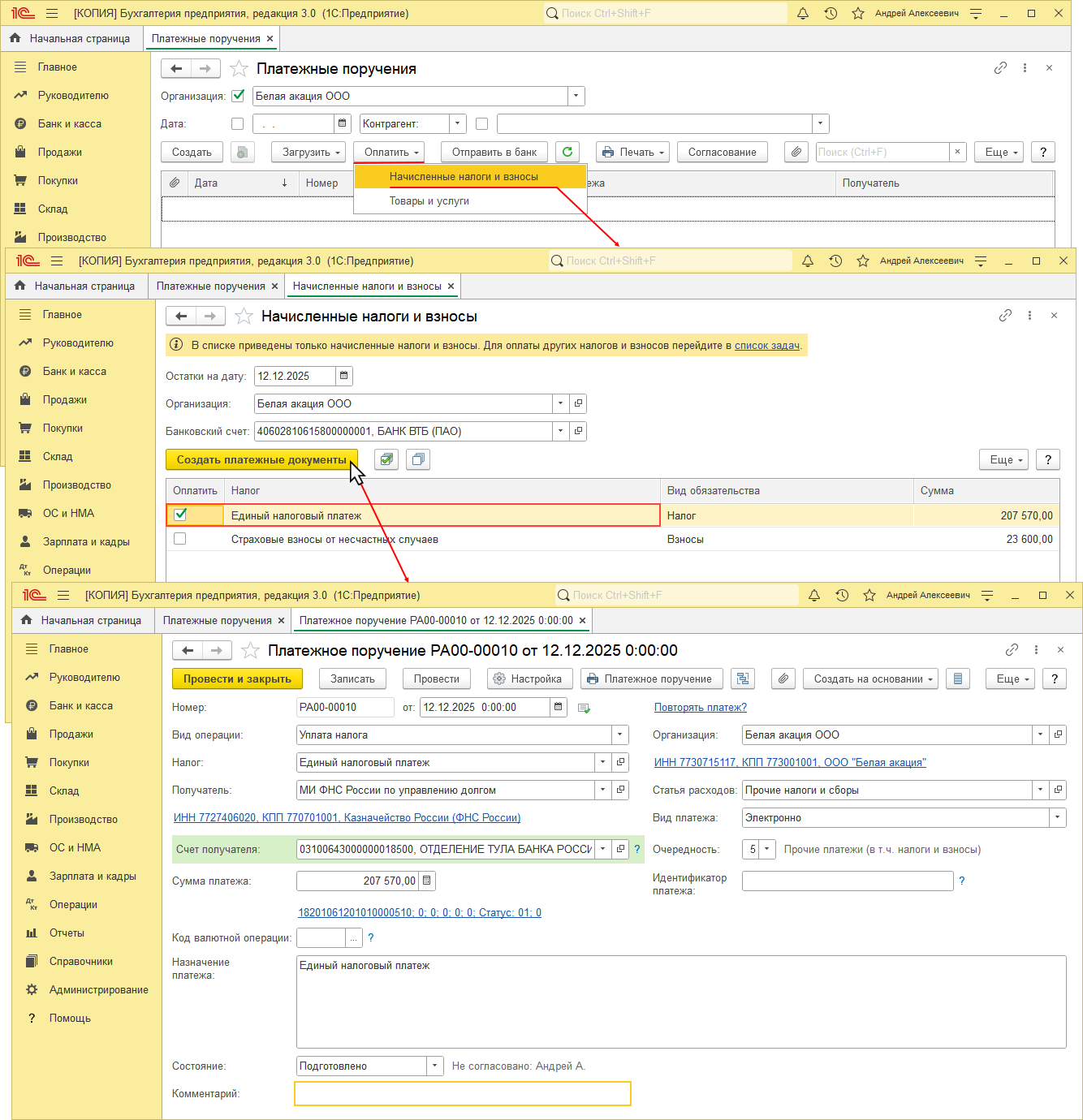Click the paperclip attachments icon beside the Согласование button
The height and width of the screenshot is (1120, 1083).
coord(796,152)
